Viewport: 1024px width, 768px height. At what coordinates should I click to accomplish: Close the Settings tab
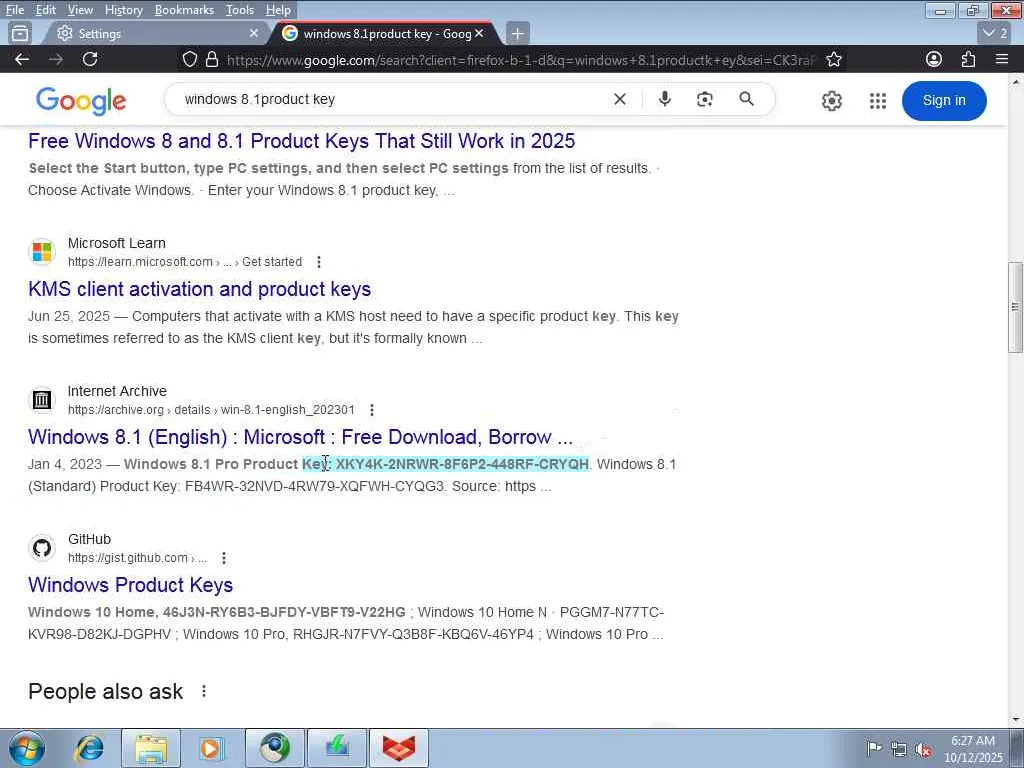point(253,33)
